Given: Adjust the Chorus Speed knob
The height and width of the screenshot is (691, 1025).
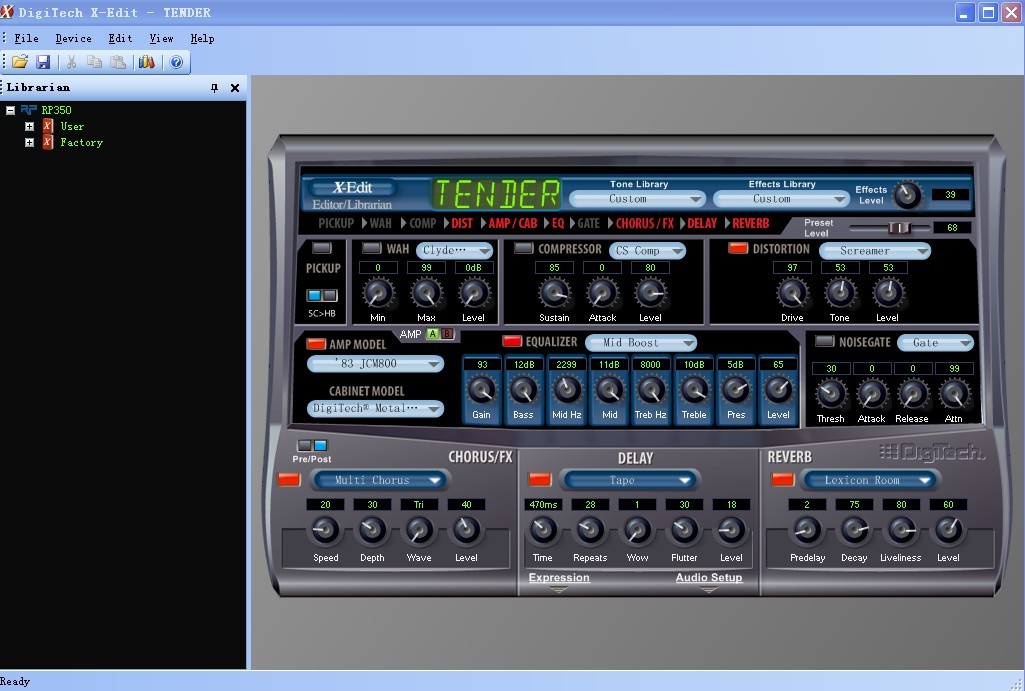Looking at the screenshot, I should pyautogui.click(x=325, y=530).
